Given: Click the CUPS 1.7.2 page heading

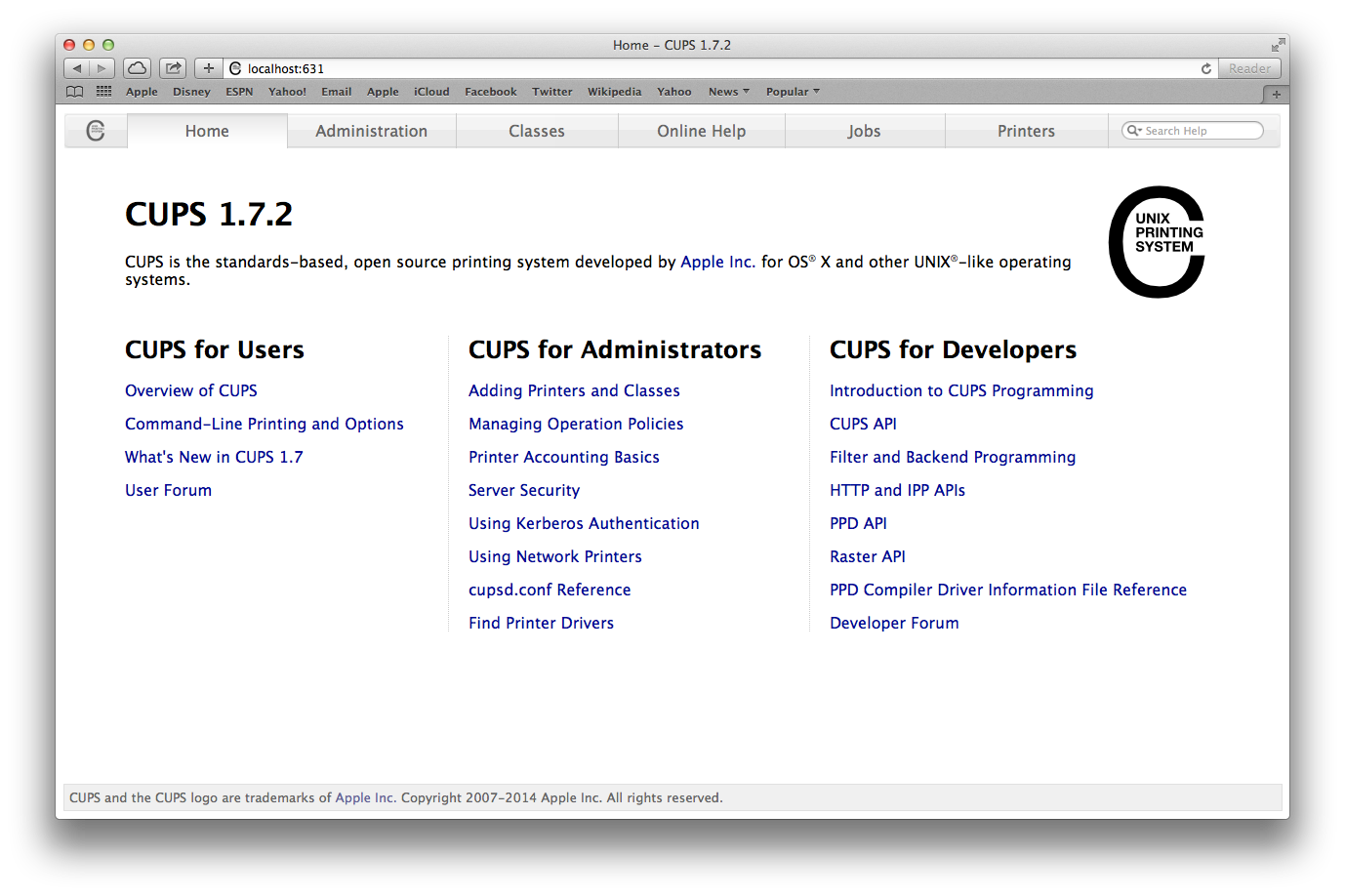Looking at the screenshot, I should [209, 214].
